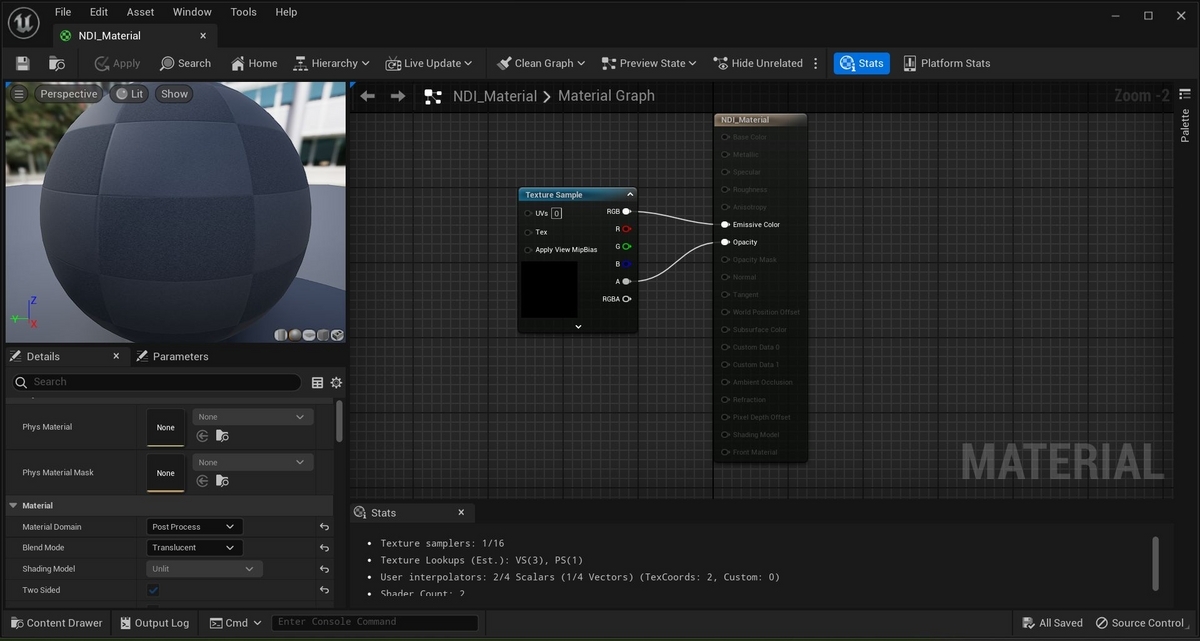Viewport: 1200px width, 641px height.
Task: Open the Hide Unrelated options ellipsis menu
Action: 816,63
